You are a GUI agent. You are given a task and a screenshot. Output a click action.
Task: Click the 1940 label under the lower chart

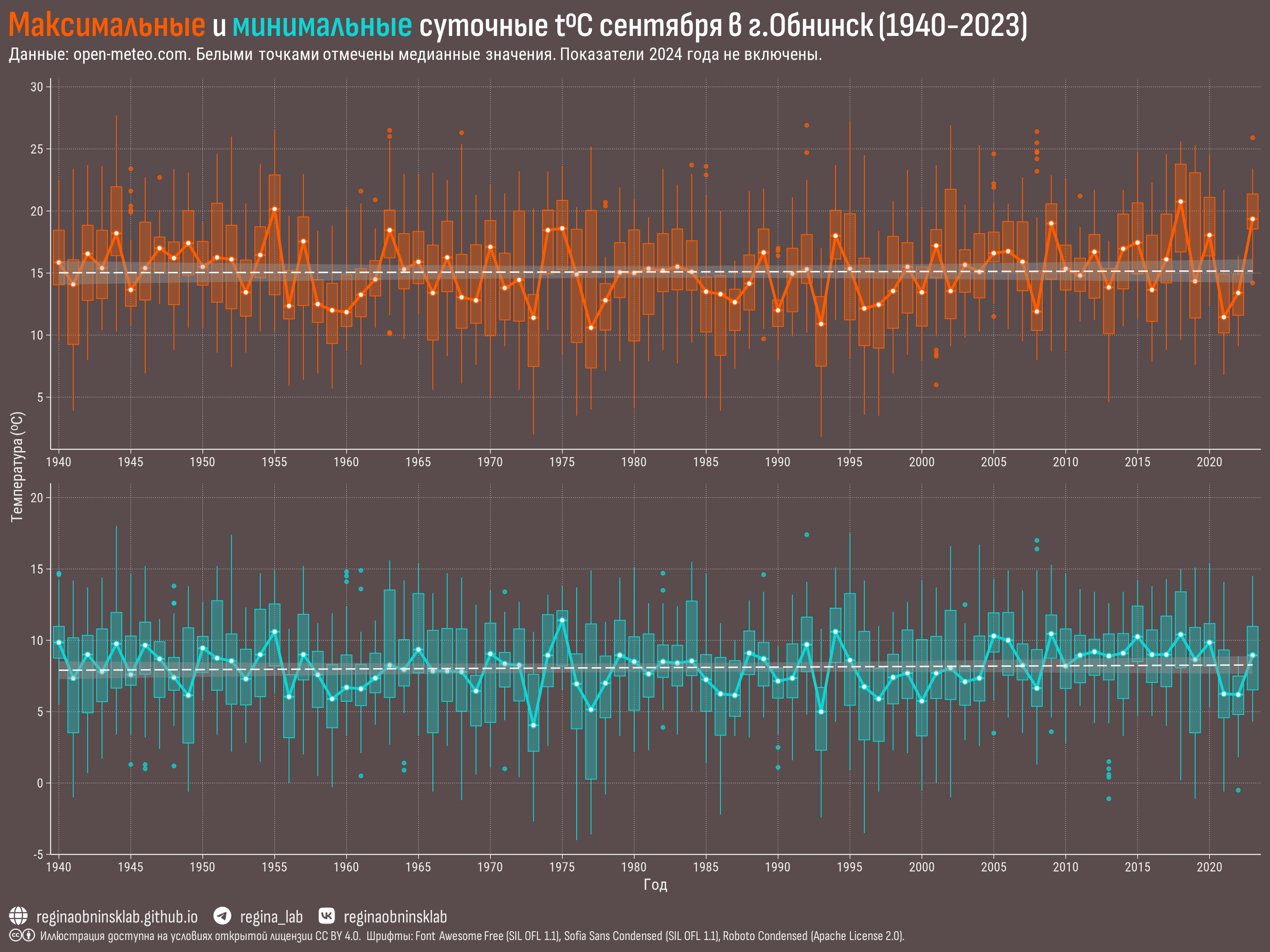point(59,866)
